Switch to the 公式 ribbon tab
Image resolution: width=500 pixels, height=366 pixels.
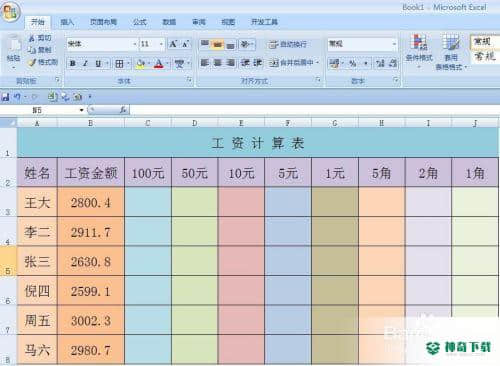[x=140, y=22]
